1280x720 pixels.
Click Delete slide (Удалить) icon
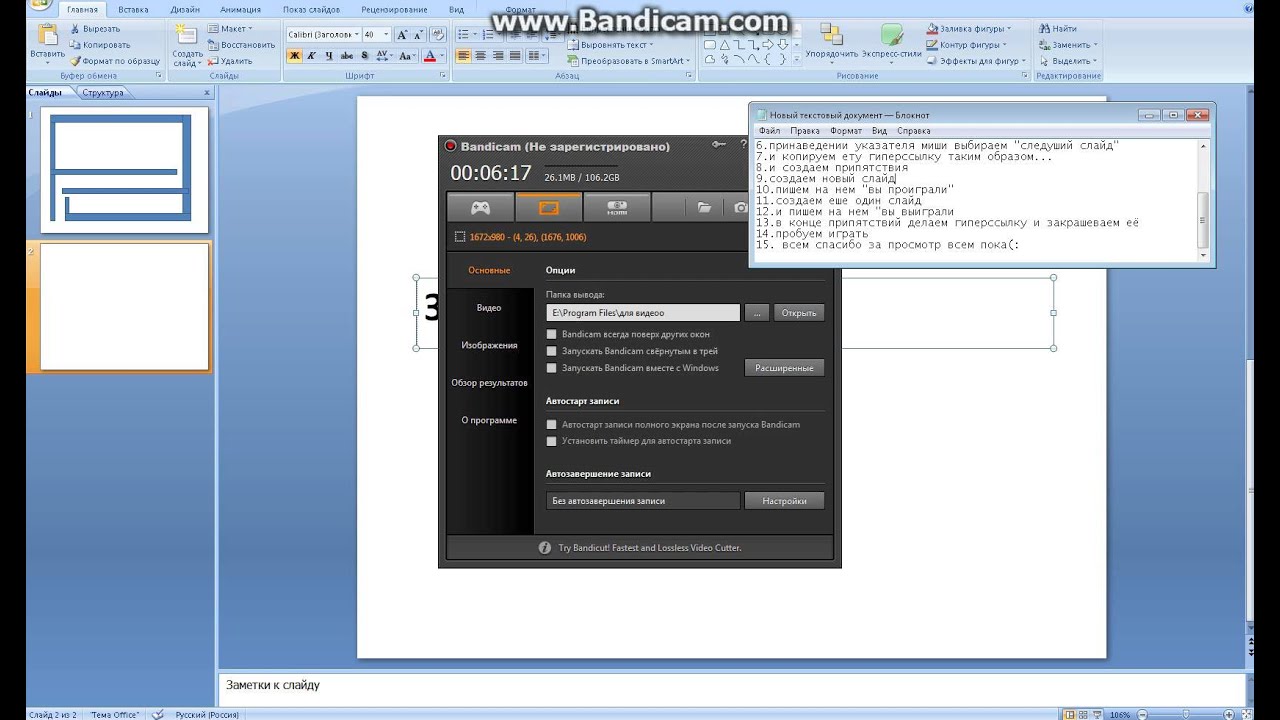point(213,61)
